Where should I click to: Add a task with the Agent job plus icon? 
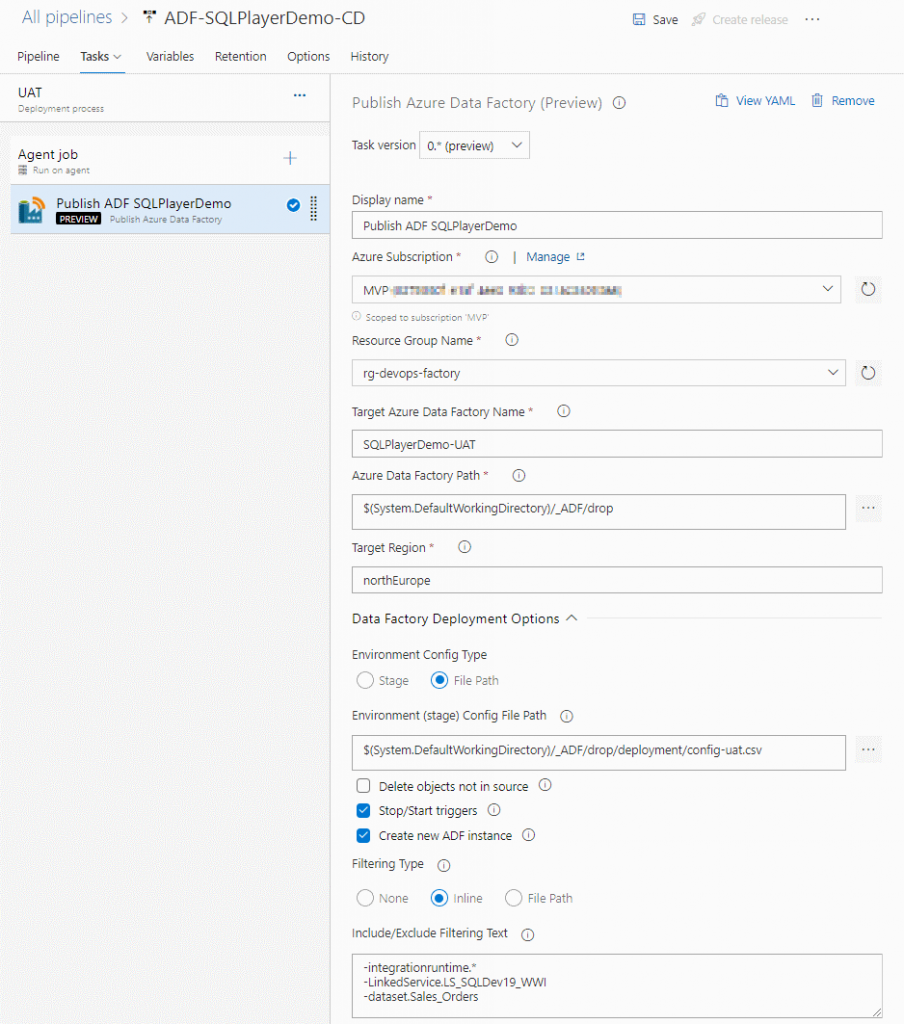(x=289, y=157)
